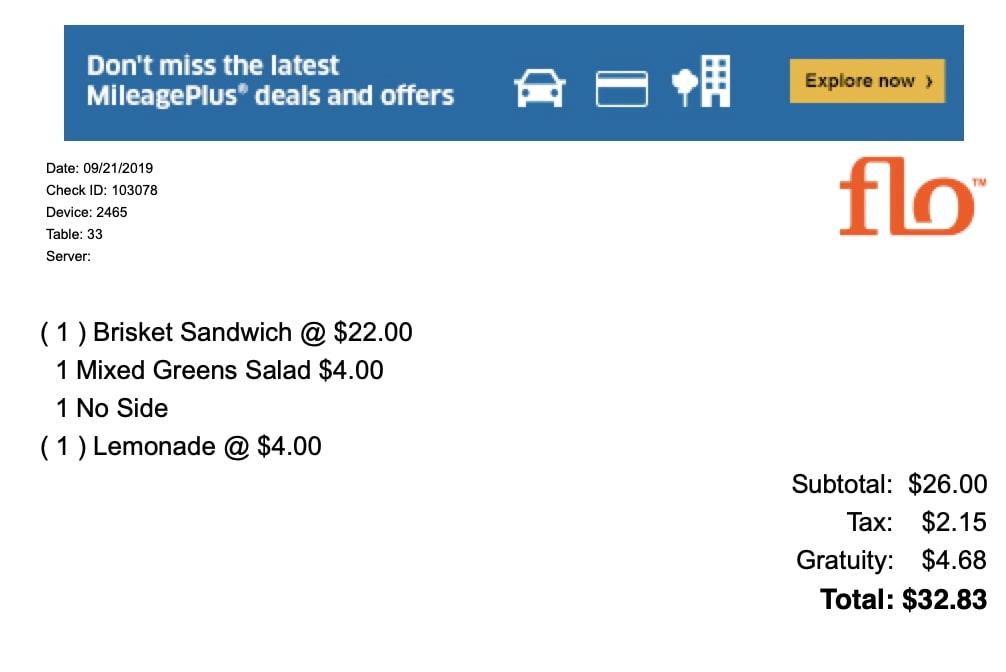The image size is (1006, 672).
Task: Click the orange flo logo
Action: tap(912, 196)
